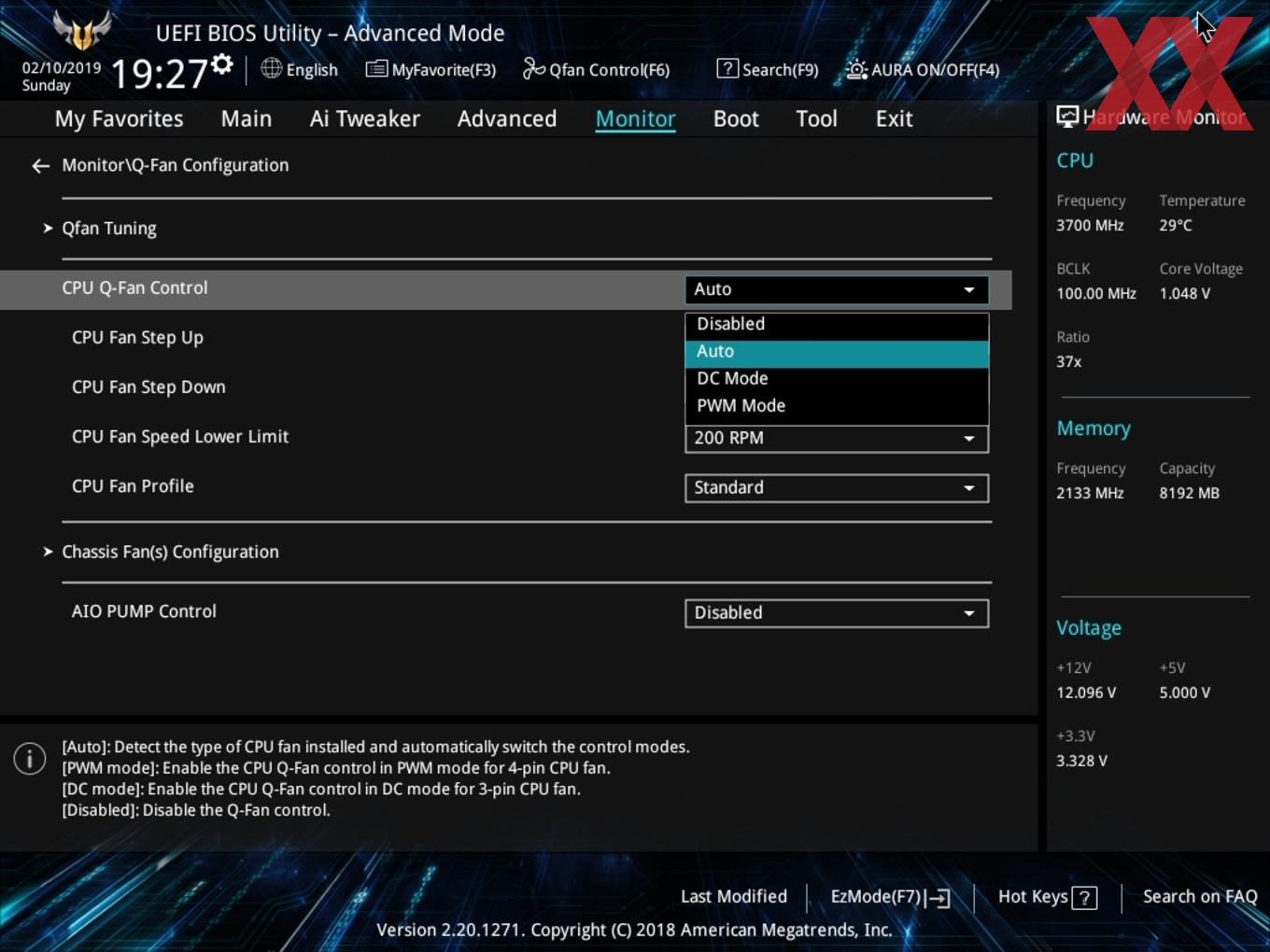
Task: Open Qfan Control(F6) utility
Action: [596, 69]
